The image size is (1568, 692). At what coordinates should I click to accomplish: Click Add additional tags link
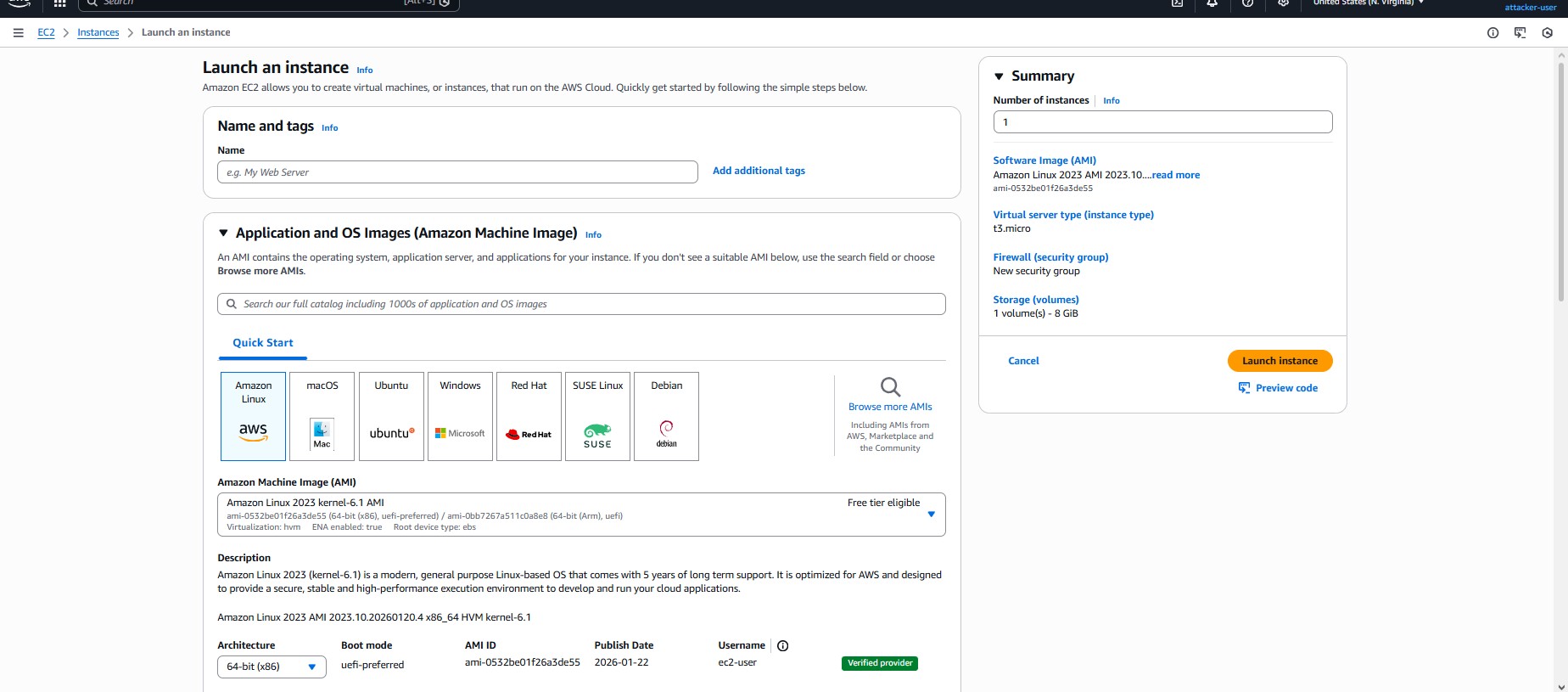click(759, 171)
